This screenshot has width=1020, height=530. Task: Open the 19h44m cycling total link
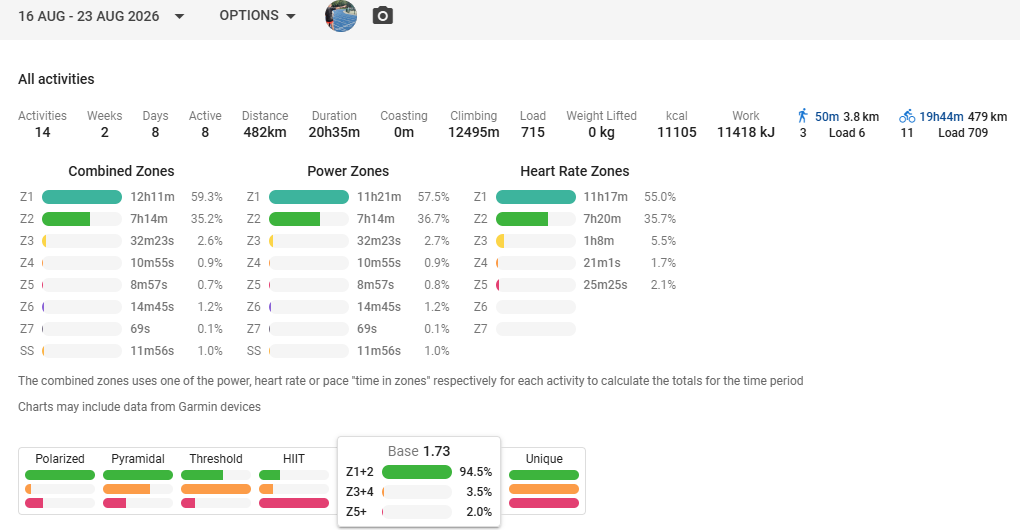(x=941, y=116)
